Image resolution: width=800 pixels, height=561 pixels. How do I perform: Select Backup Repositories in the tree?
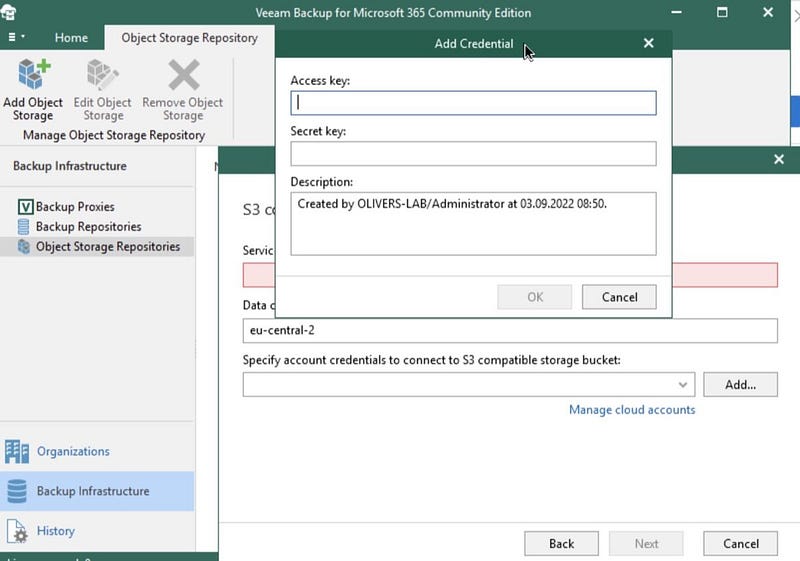tap(88, 226)
